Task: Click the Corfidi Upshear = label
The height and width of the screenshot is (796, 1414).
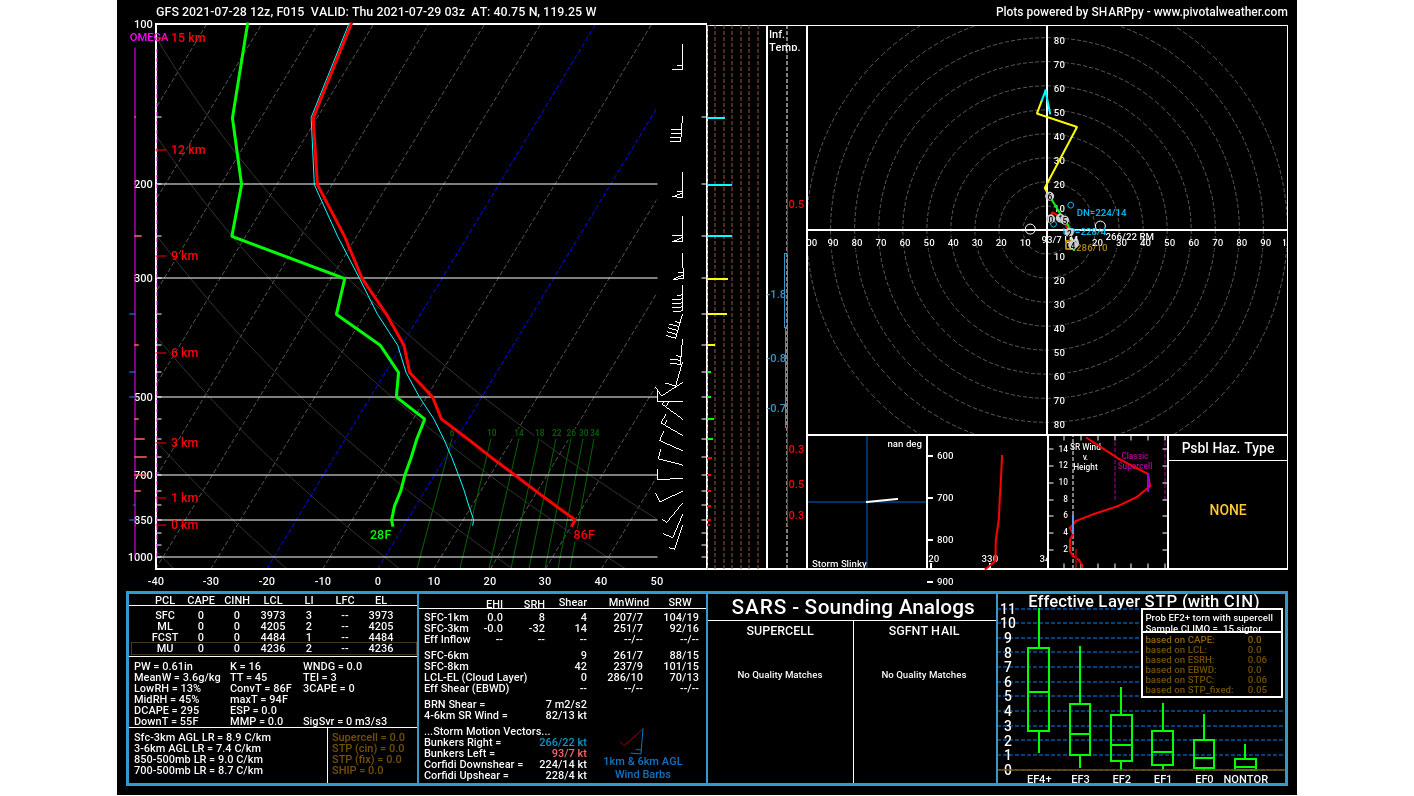Action: (465, 775)
